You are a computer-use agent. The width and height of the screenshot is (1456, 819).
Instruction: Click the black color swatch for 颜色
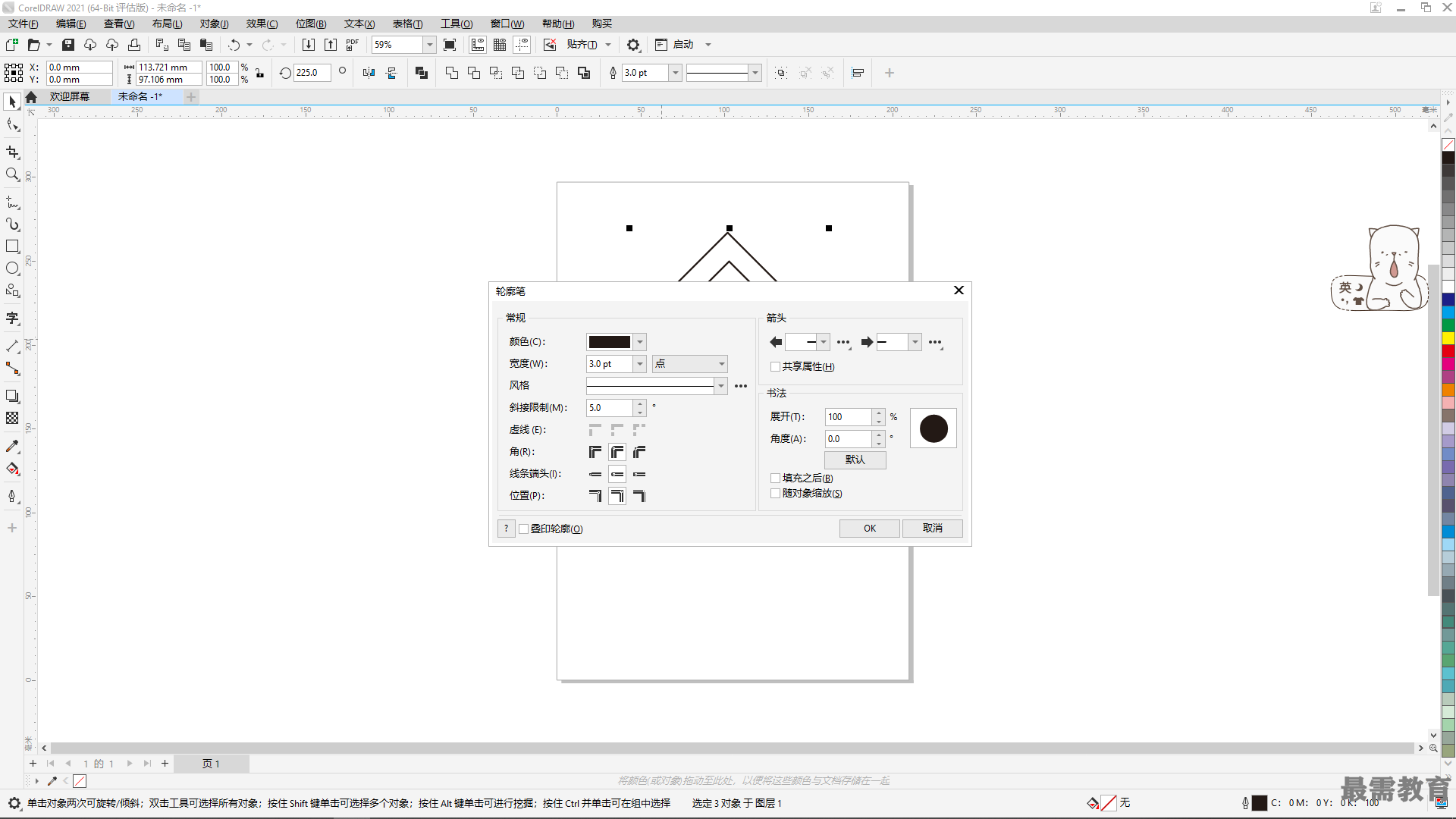609,341
